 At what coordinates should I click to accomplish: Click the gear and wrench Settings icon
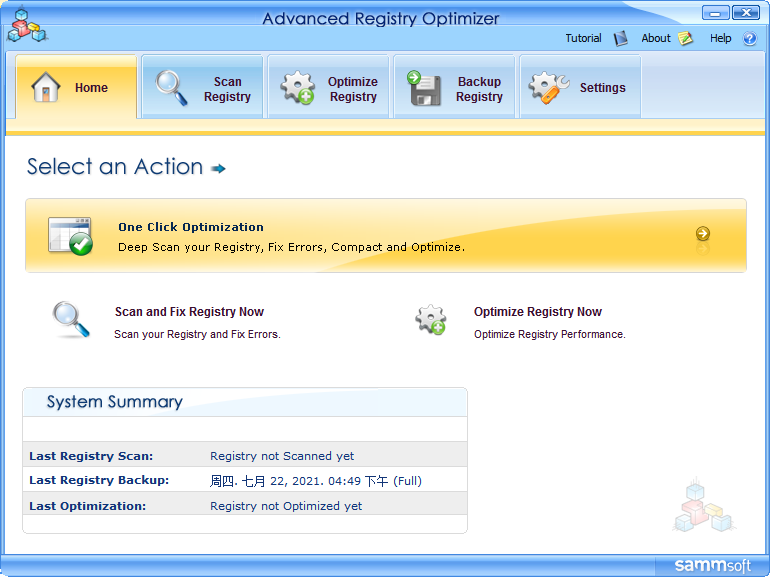(549, 88)
